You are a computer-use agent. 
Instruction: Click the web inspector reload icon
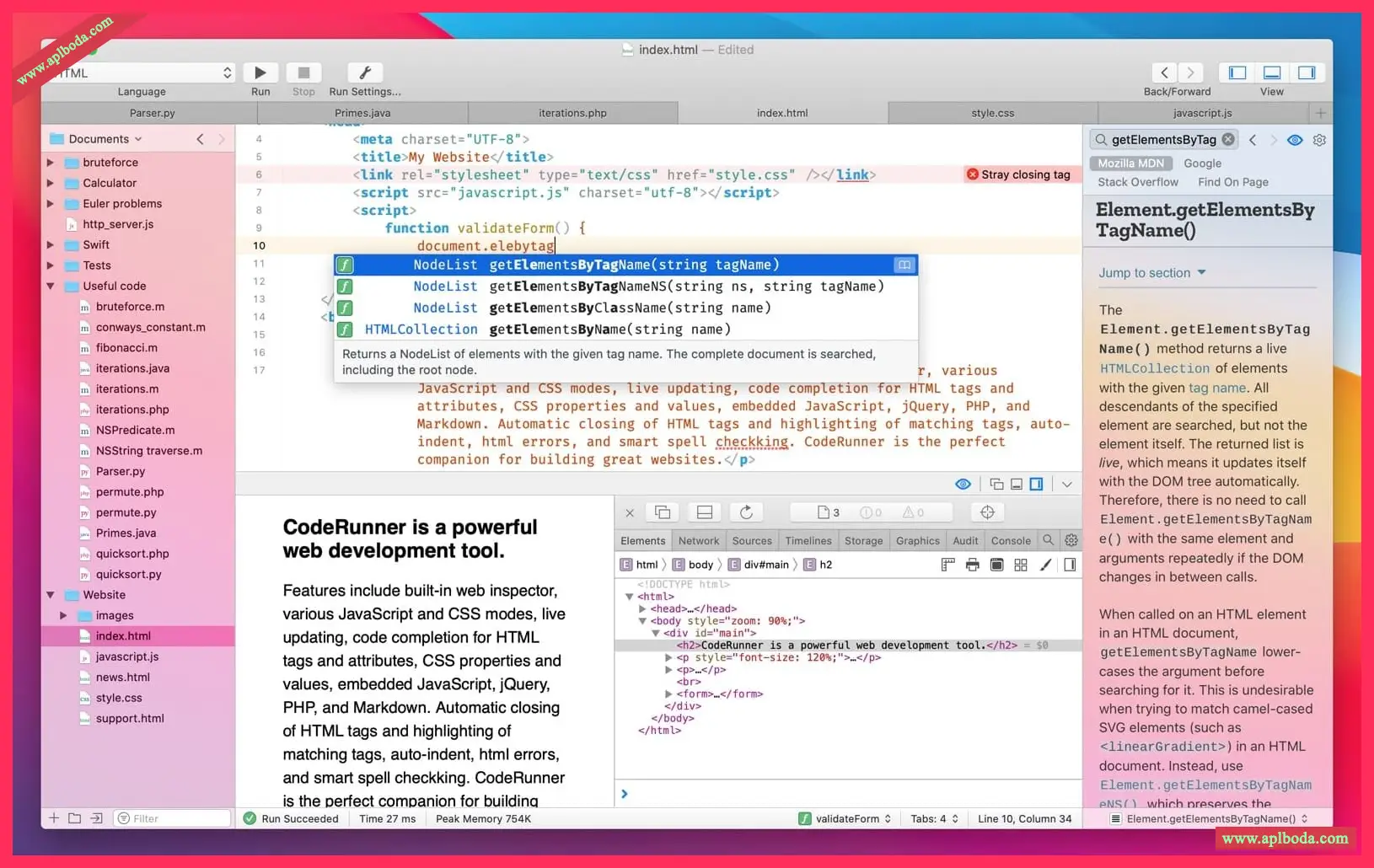pyautogui.click(x=746, y=512)
